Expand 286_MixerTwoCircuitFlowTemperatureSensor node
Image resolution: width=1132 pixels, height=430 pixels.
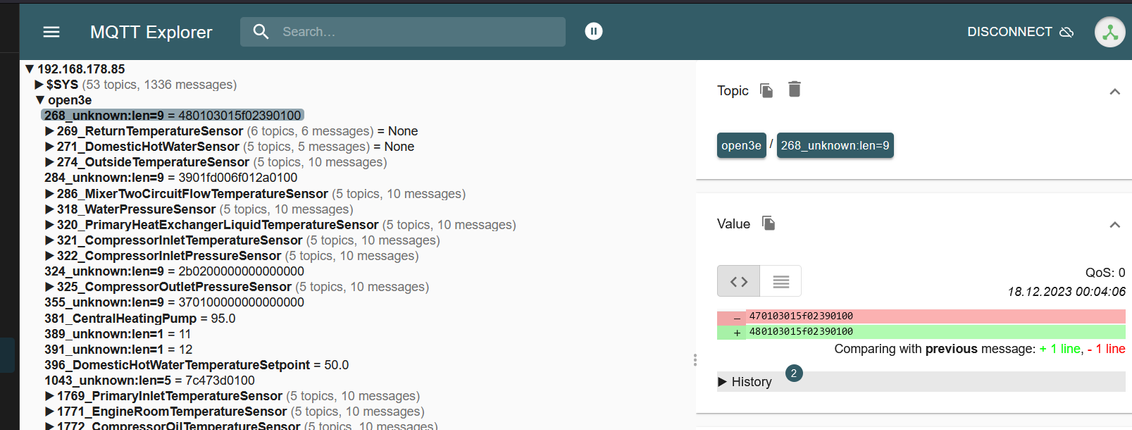50,193
